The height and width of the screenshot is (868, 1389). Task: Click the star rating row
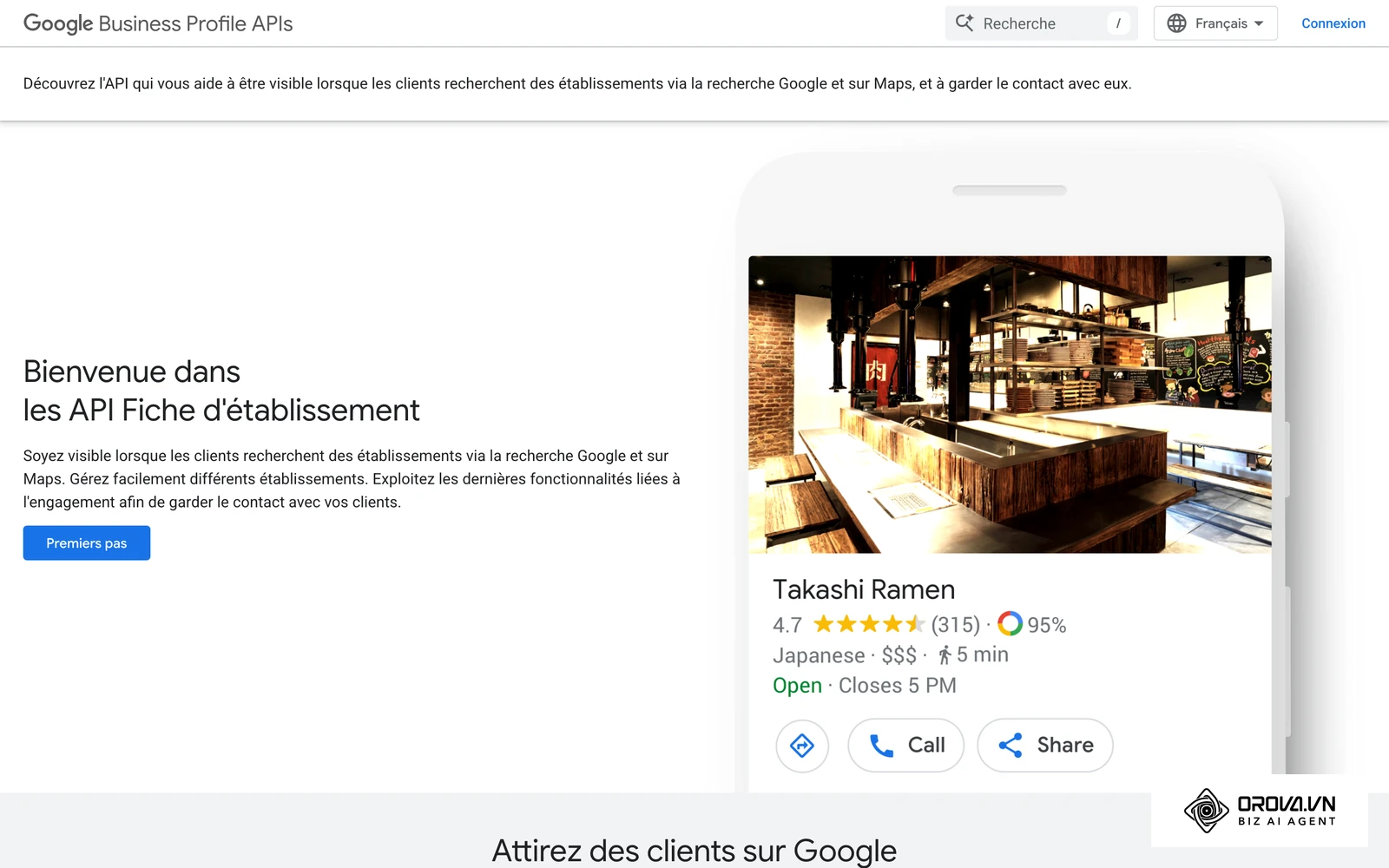click(x=869, y=624)
